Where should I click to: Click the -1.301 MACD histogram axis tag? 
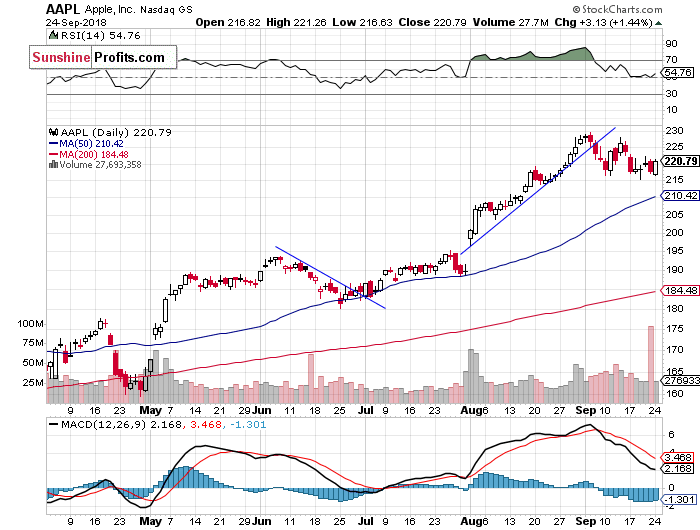[x=678, y=500]
